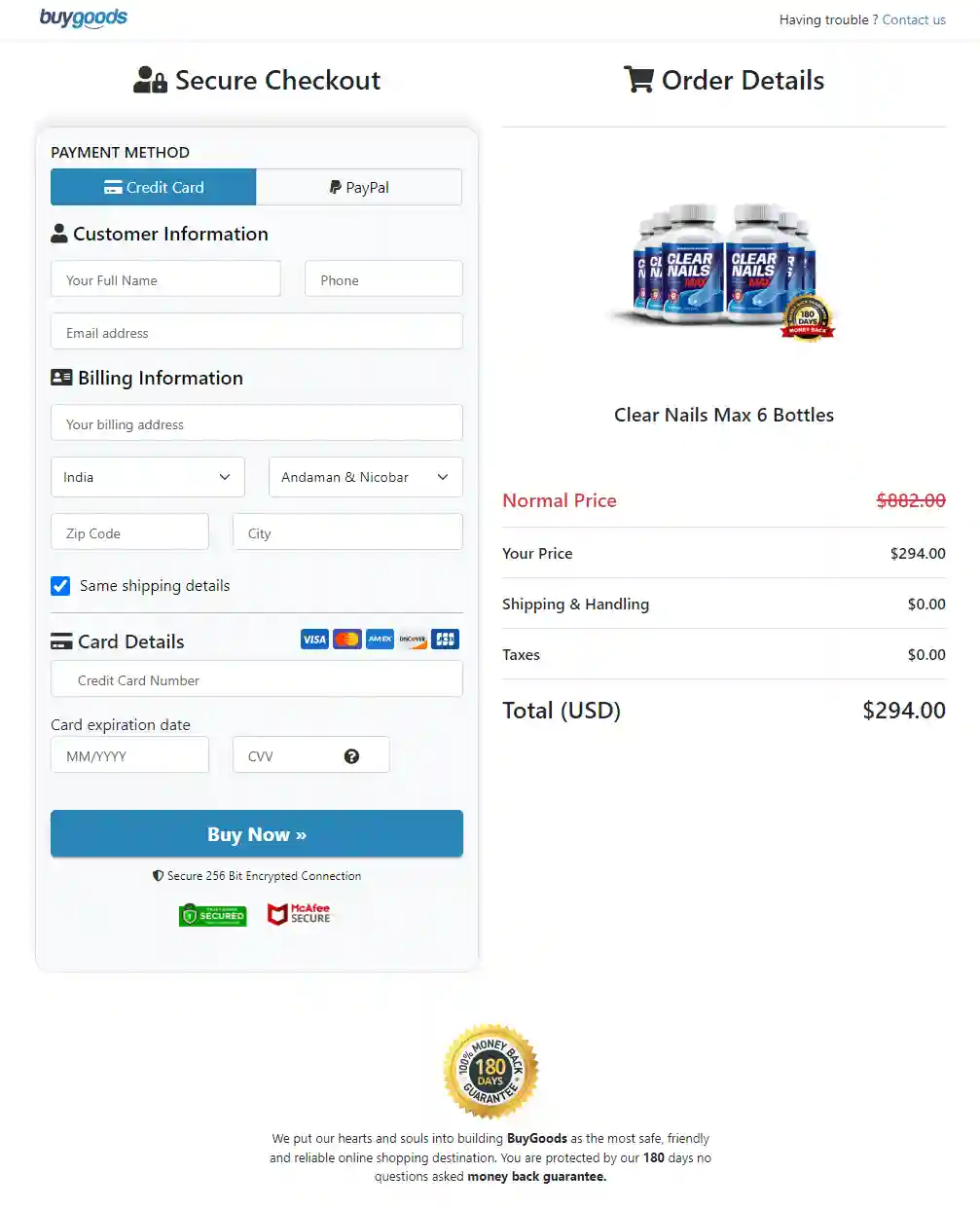Click the Email address input field
980x1209 pixels.
[256, 332]
